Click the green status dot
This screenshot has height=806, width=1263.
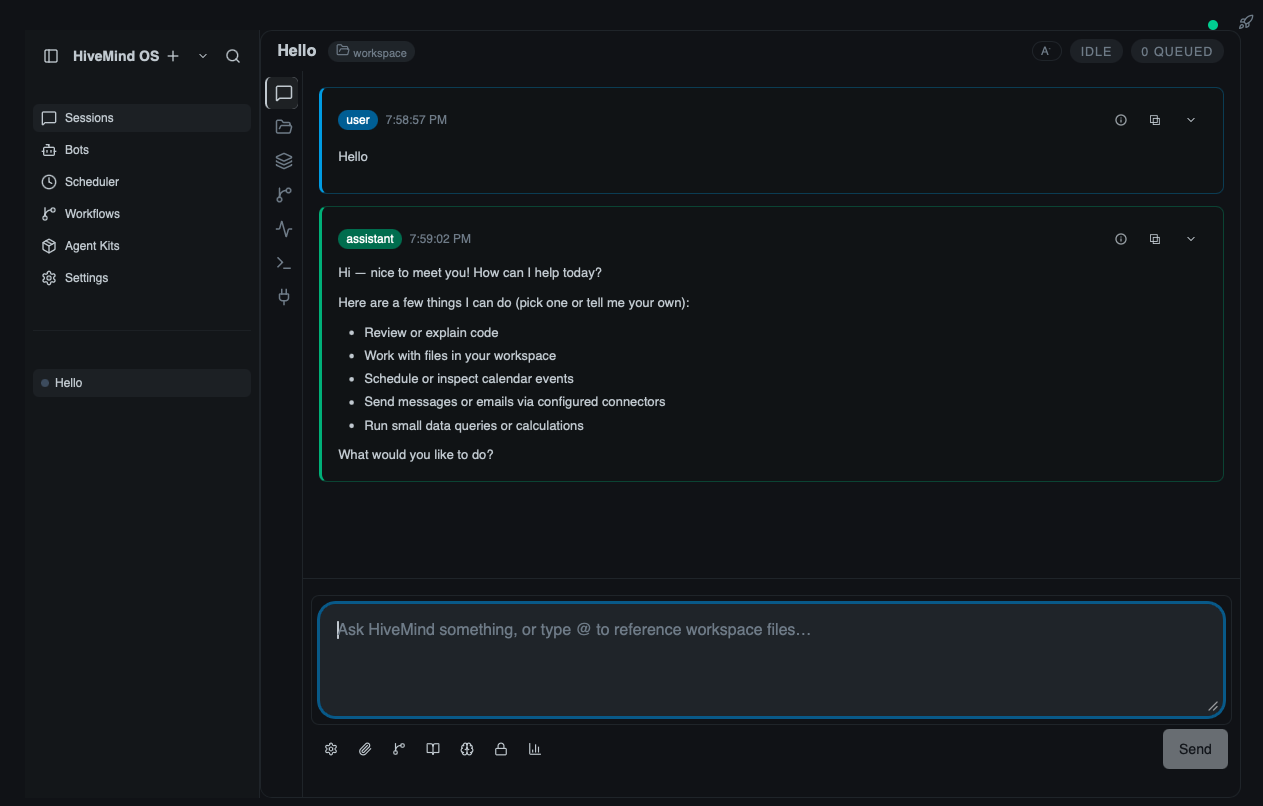1213,25
